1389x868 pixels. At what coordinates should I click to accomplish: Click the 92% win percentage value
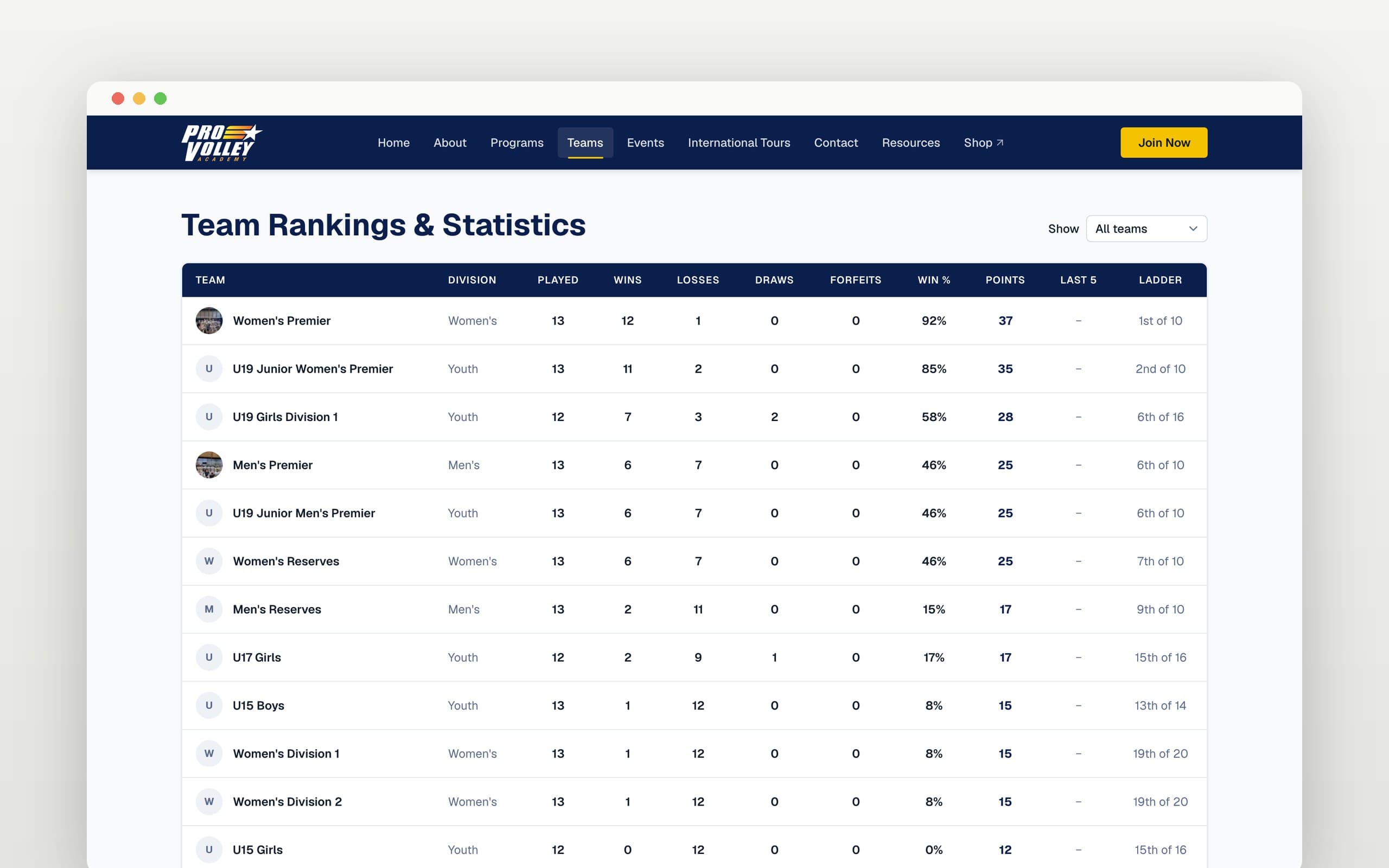point(933,321)
